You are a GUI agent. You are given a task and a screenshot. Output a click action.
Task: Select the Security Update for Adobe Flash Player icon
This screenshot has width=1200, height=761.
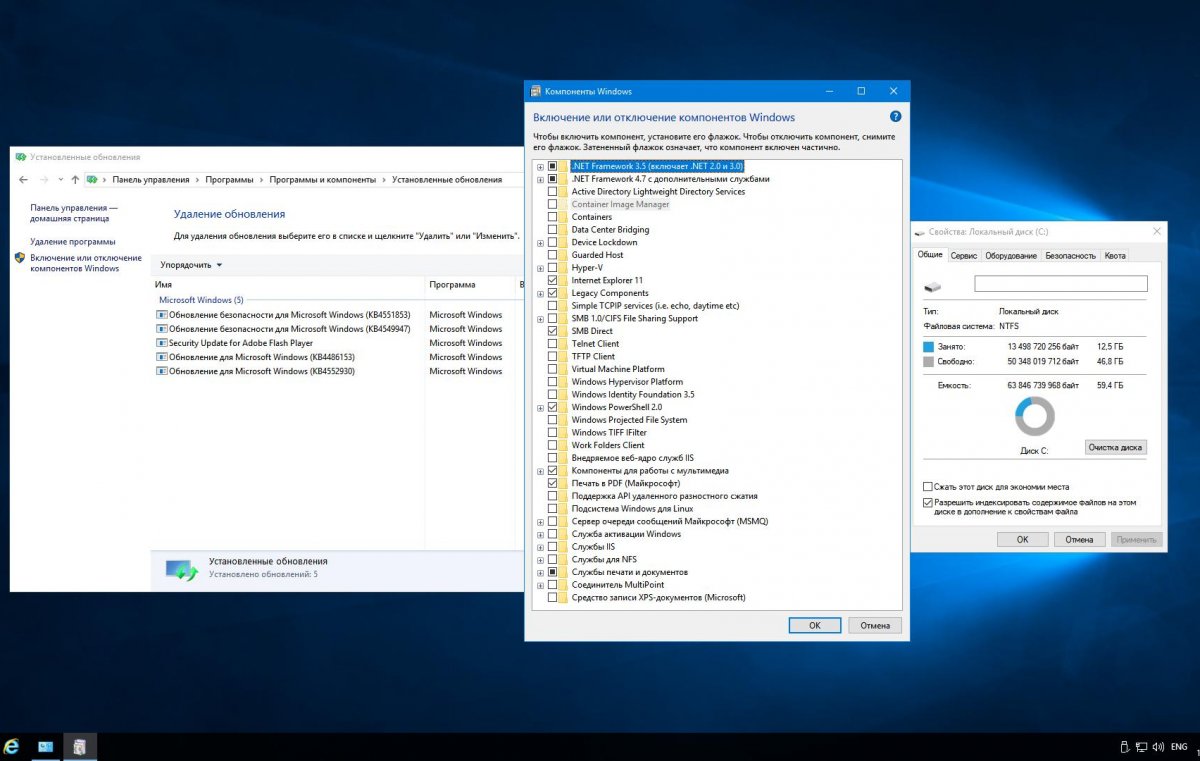pyautogui.click(x=162, y=343)
